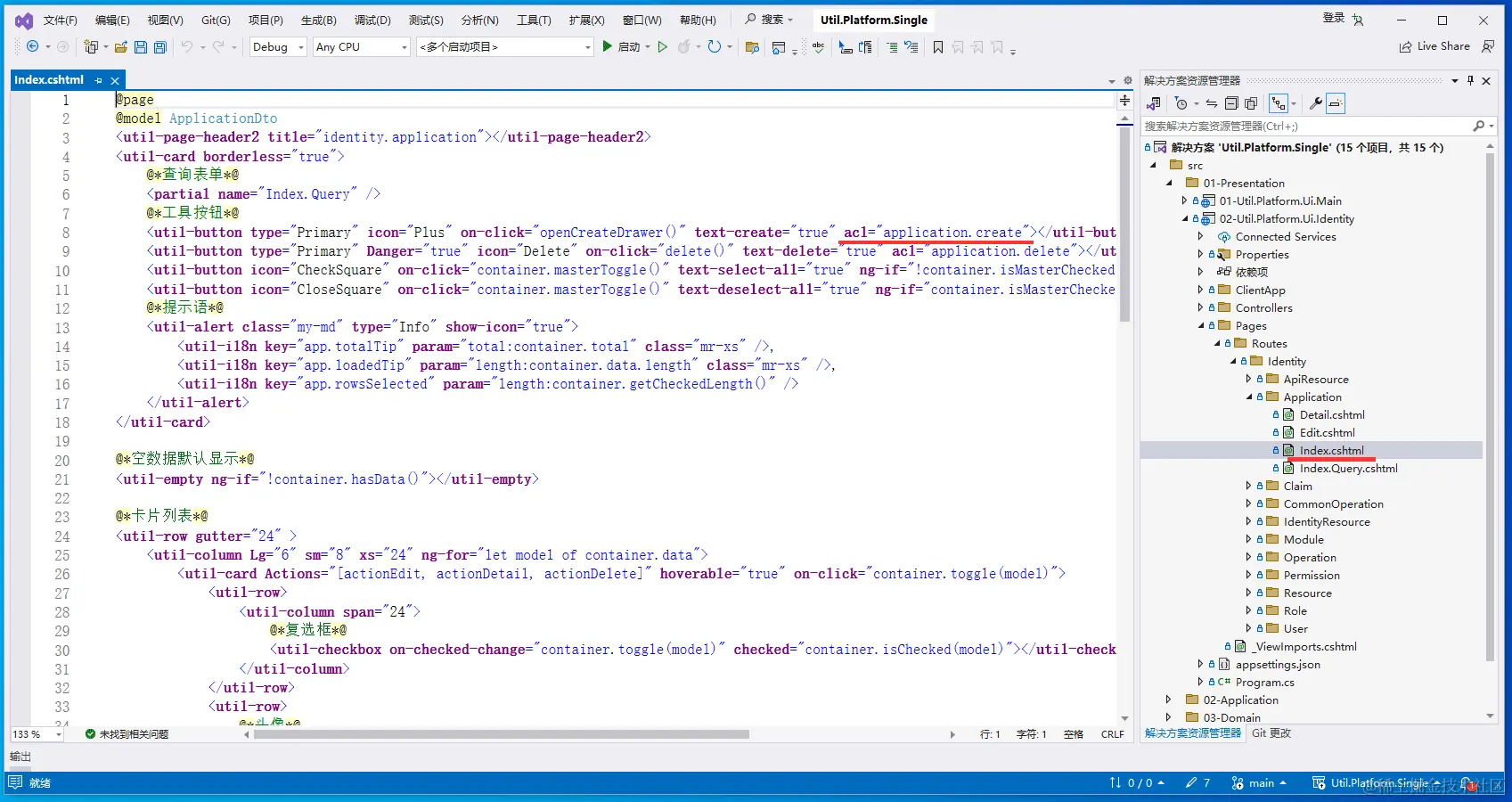
Task: Click the show all files icon
Action: pos(1251,103)
